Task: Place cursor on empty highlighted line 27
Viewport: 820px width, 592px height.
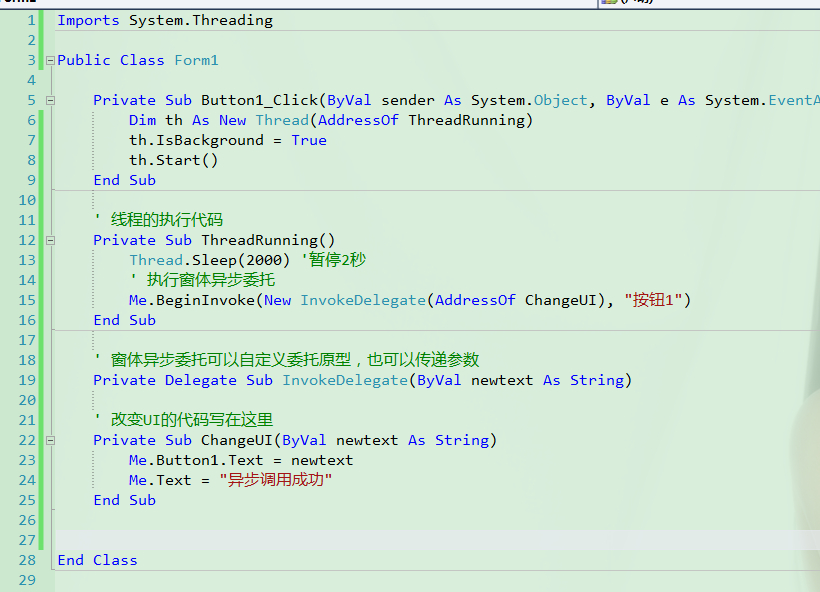Action: point(437,540)
